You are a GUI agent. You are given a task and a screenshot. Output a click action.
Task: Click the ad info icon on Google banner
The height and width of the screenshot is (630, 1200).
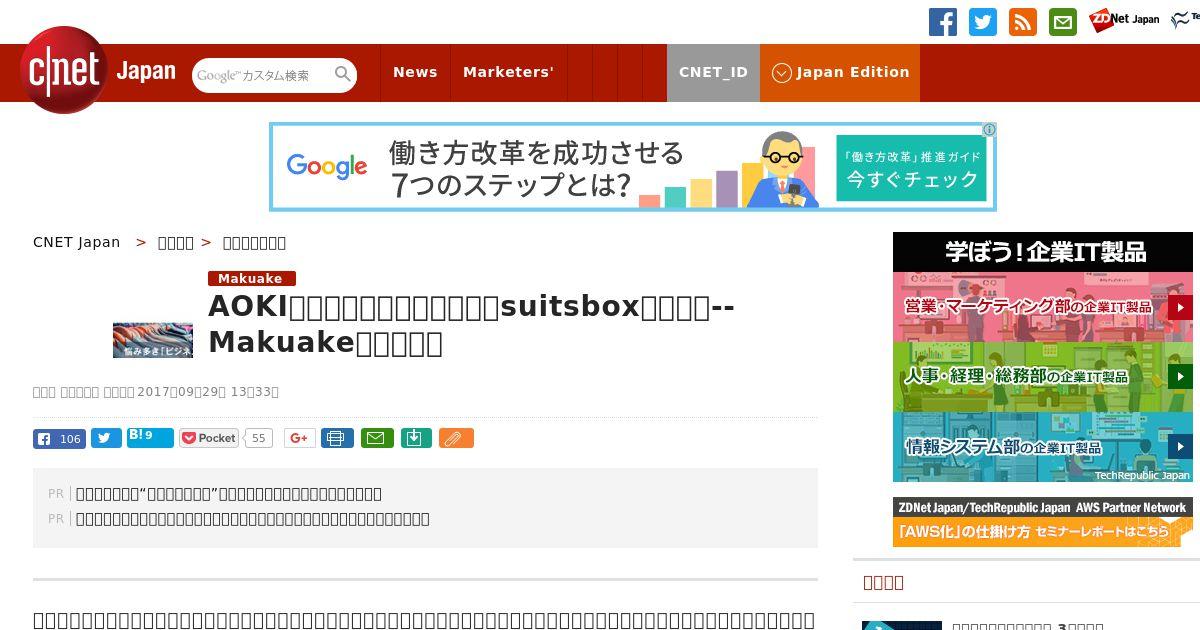tap(988, 130)
